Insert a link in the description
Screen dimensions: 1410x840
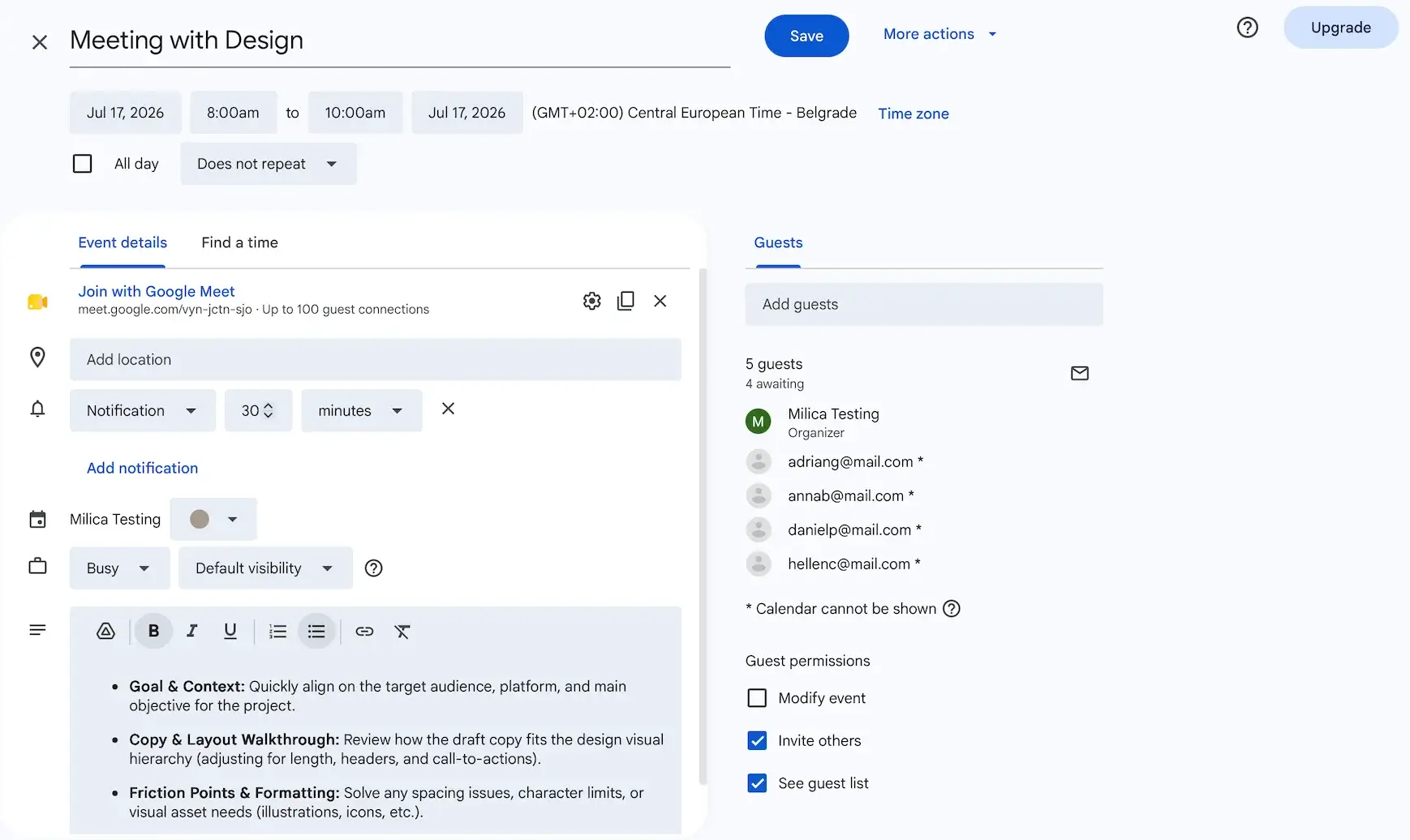pyautogui.click(x=364, y=631)
